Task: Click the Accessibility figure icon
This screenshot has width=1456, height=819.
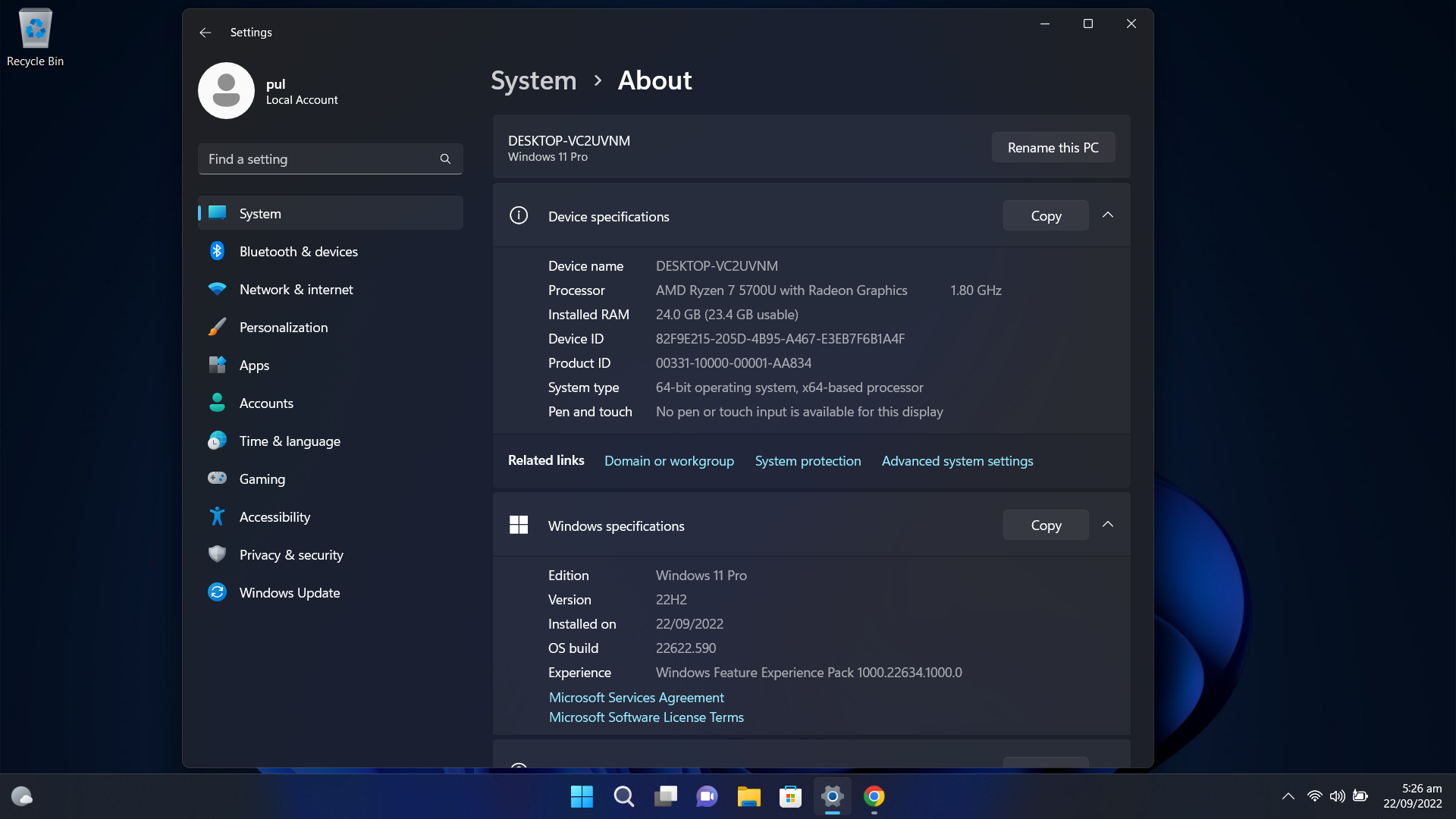Action: tap(217, 516)
